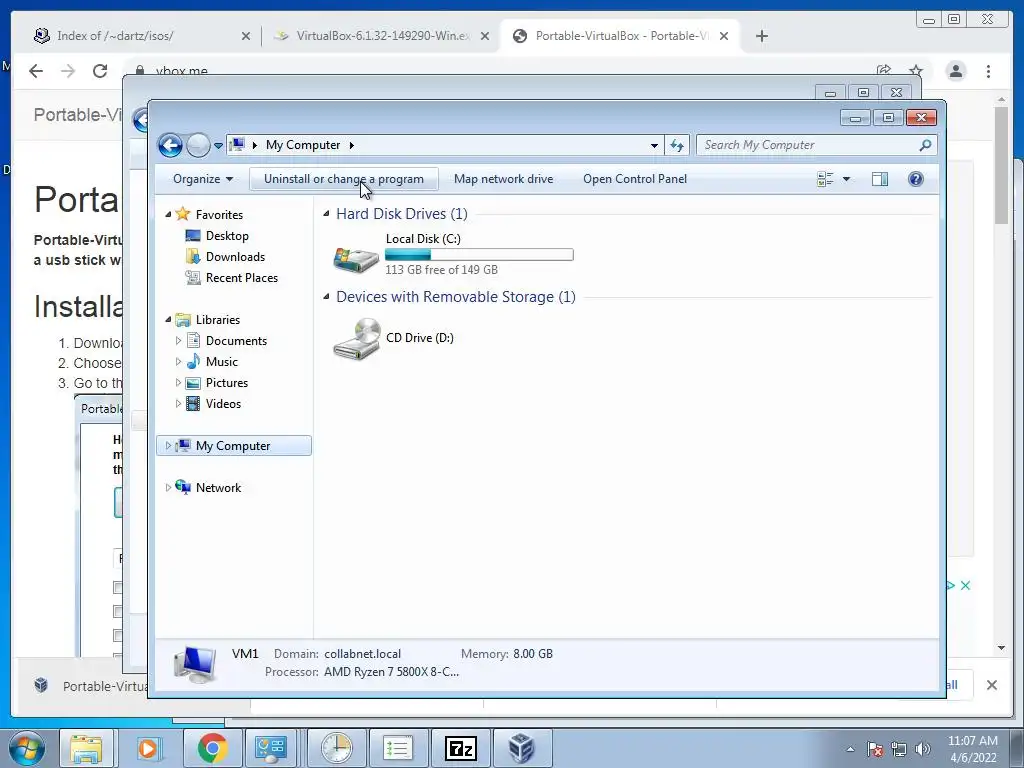Close the ad with the X icon
1024x768 pixels.
[x=965, y=585]
